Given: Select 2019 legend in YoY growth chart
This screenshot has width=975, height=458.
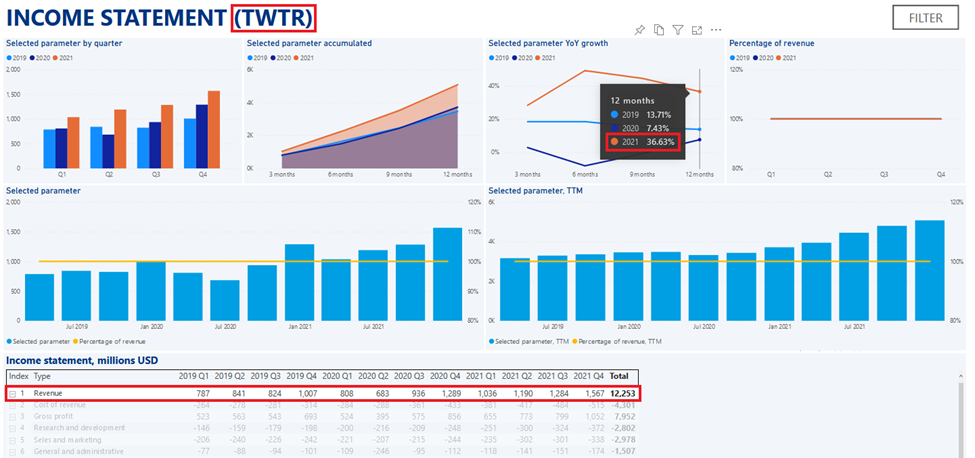Looking at the screenshot, I should [x=497, y=58].
